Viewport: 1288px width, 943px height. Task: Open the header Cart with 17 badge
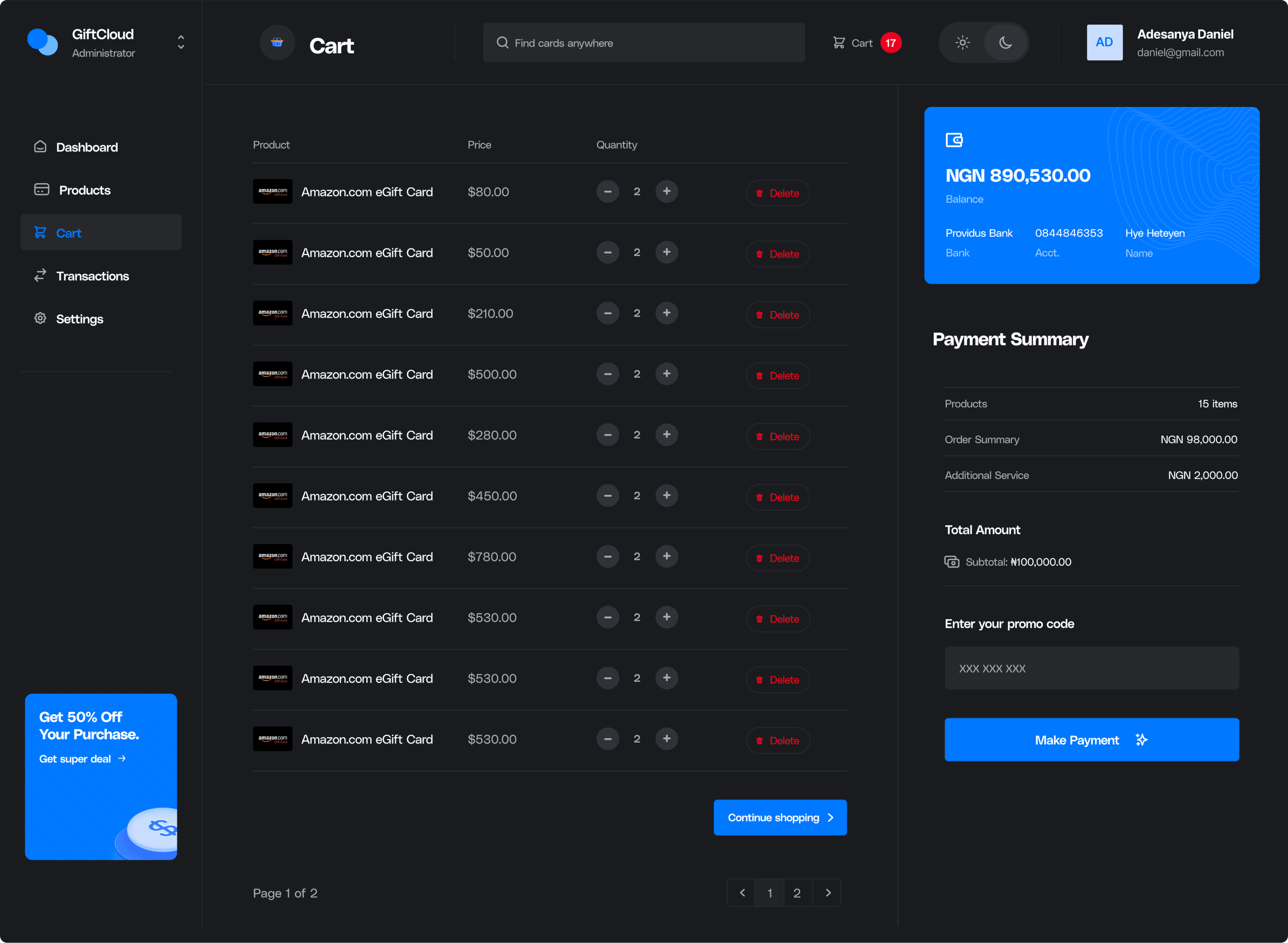click(867, 43)
